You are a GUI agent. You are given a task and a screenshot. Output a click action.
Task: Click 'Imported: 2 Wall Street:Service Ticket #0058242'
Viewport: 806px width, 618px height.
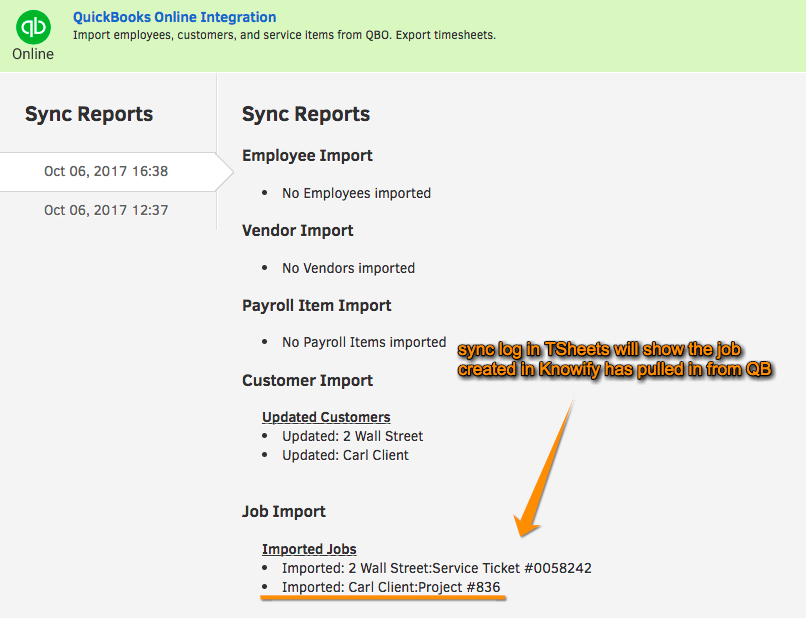pos(436,568)
